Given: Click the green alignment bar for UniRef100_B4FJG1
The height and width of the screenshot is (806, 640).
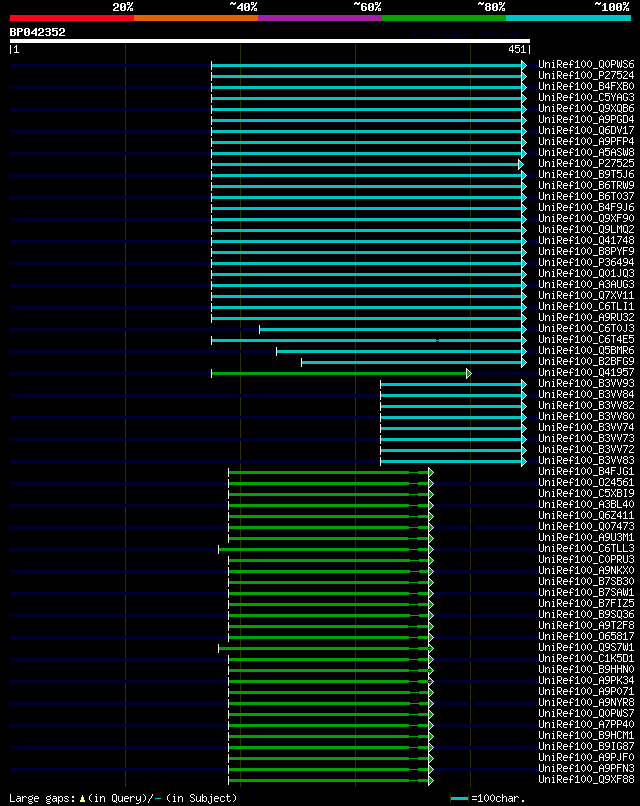Looking at the screenshot, I should coord(329,472).
